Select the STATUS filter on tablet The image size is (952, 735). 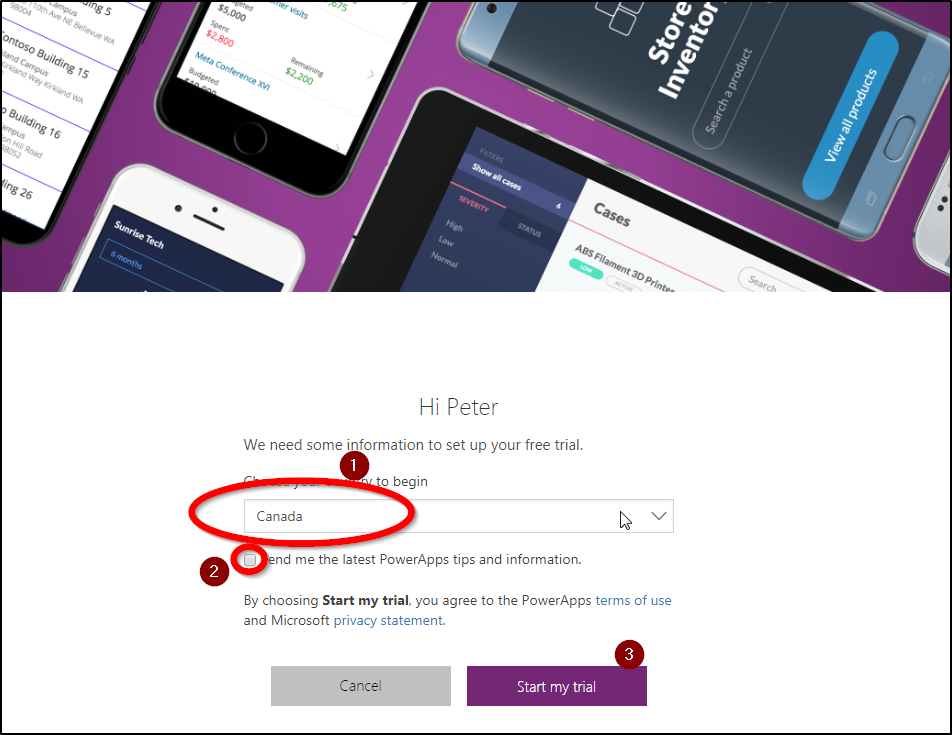click(x=529, y=230)
